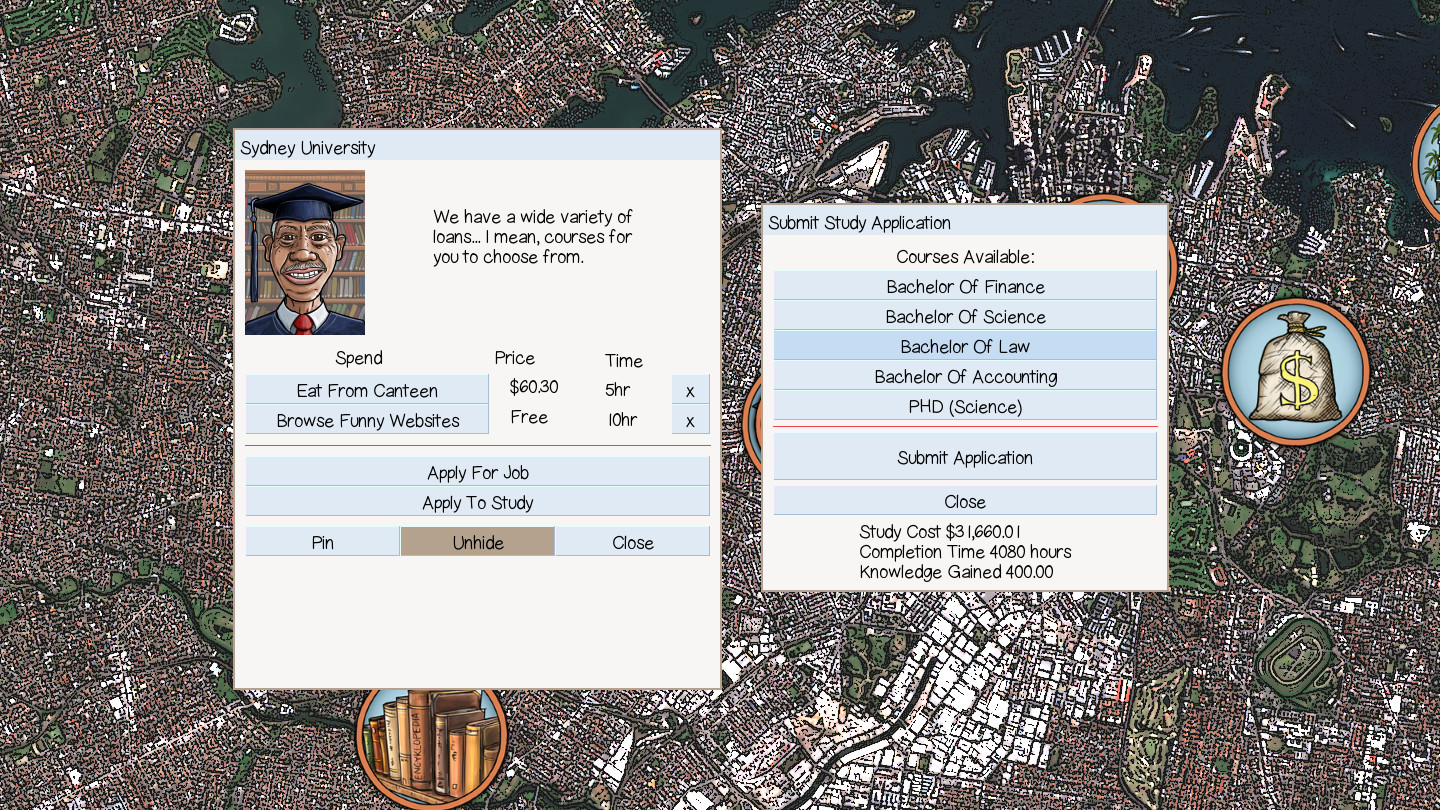Select Bachelor Of Science course

coord(964,316)
